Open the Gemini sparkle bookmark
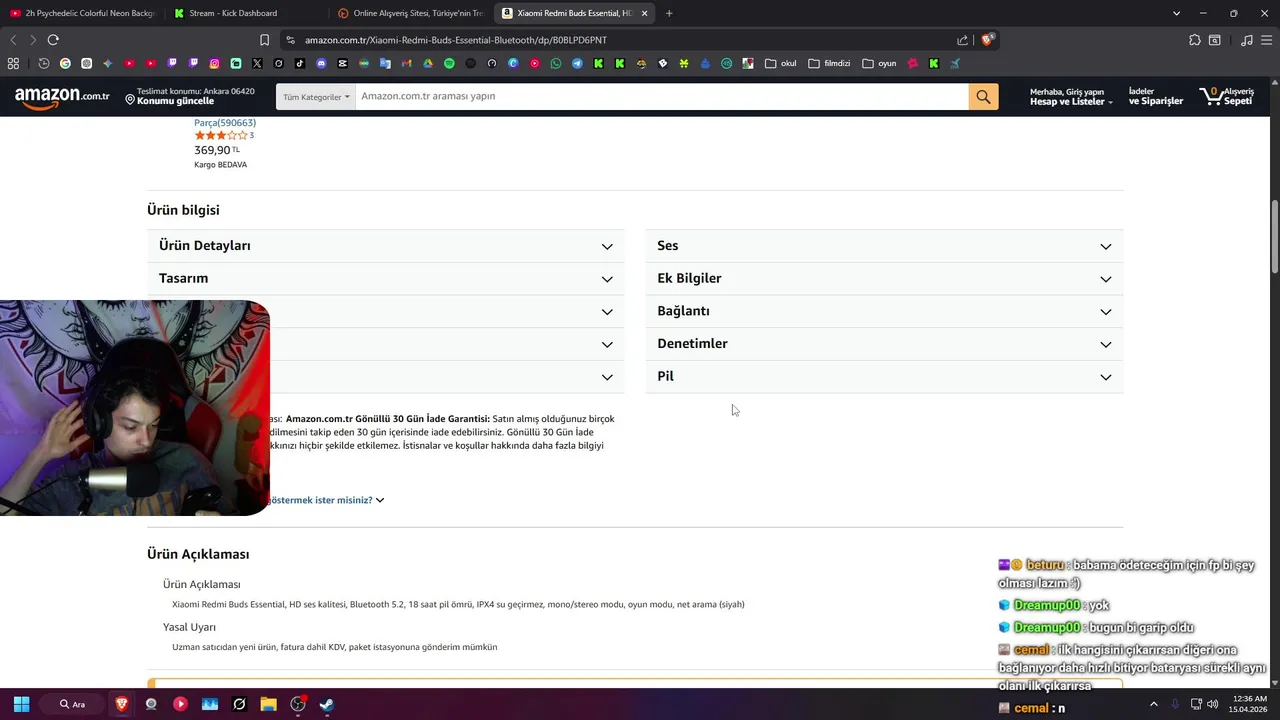Image resolution: width=1280 pixels, height=720 pixels. (x=108, y=63)
